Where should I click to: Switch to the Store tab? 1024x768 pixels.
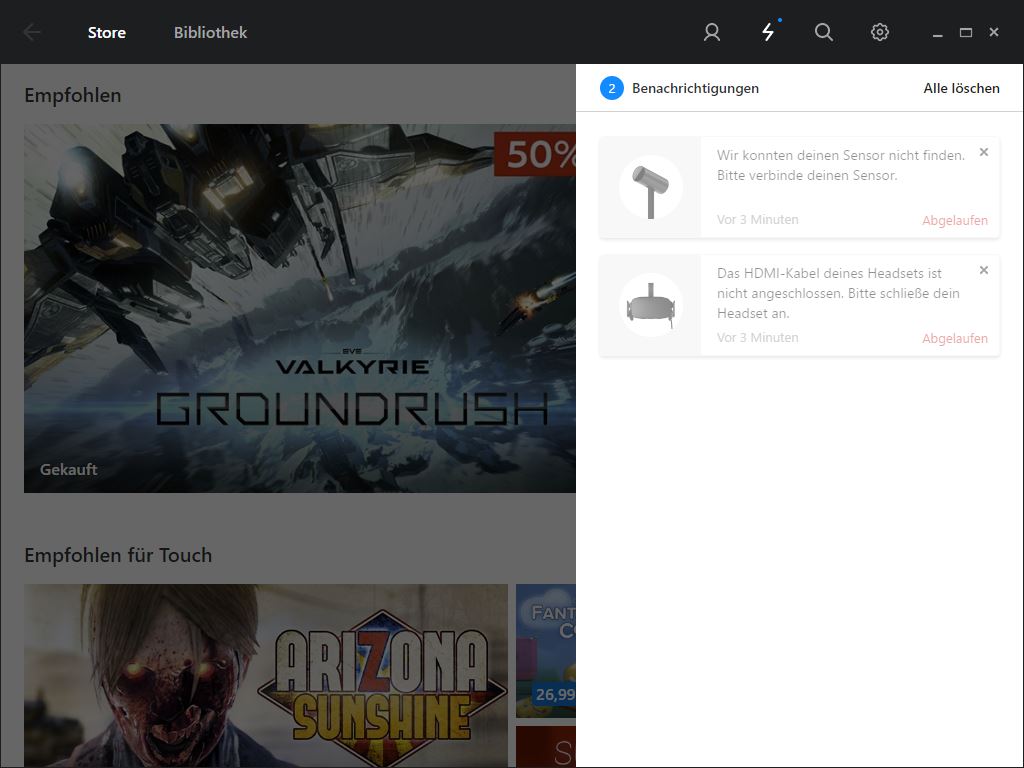pyautogui.click(x=106, y=32)
